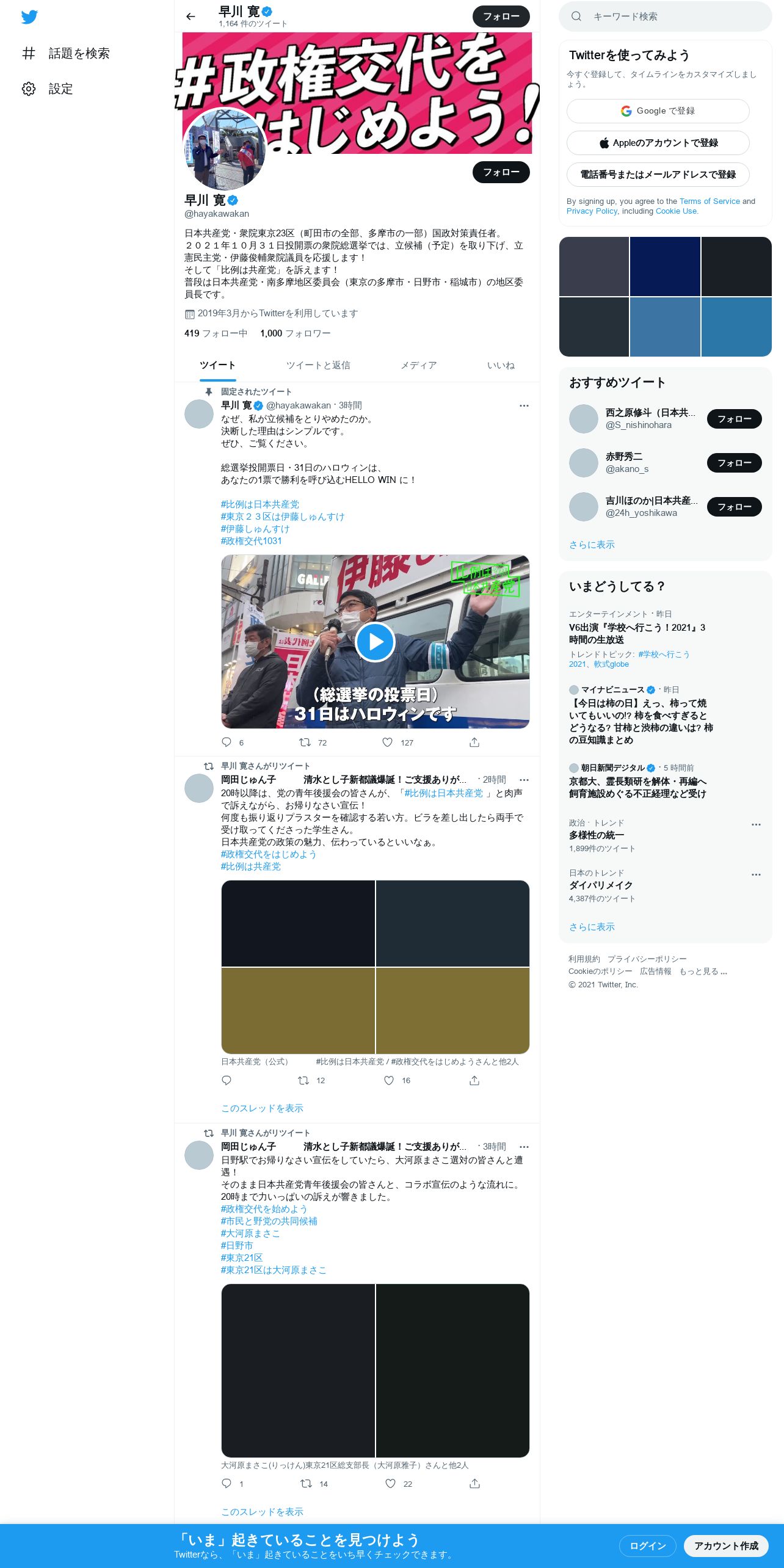Image resolution: width=784 pixels, height=1568 pixels.
Task: Open Privacy Policy link
Action: 592,211
